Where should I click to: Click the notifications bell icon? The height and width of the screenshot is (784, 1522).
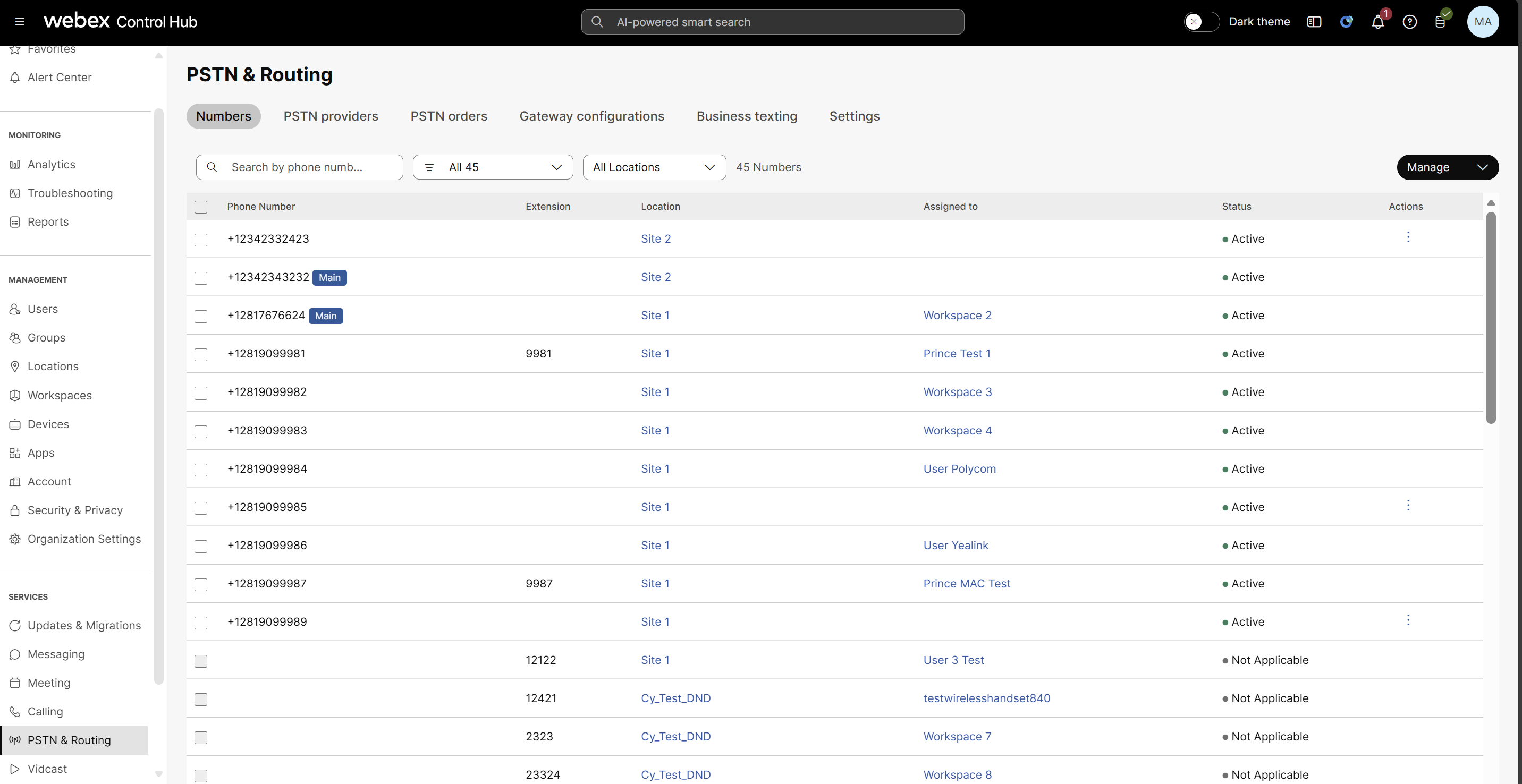coord(1378,22)
